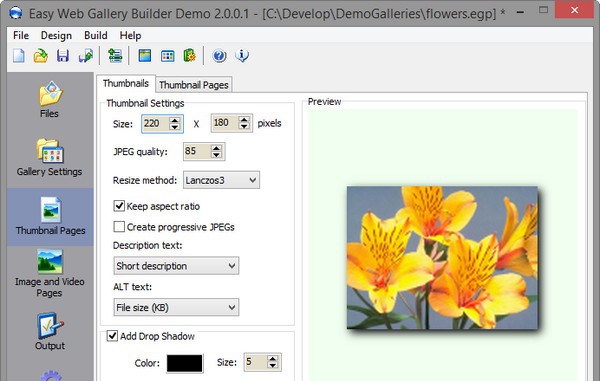Decrease drop shadow size spinner down

click(x=272, y=366)
